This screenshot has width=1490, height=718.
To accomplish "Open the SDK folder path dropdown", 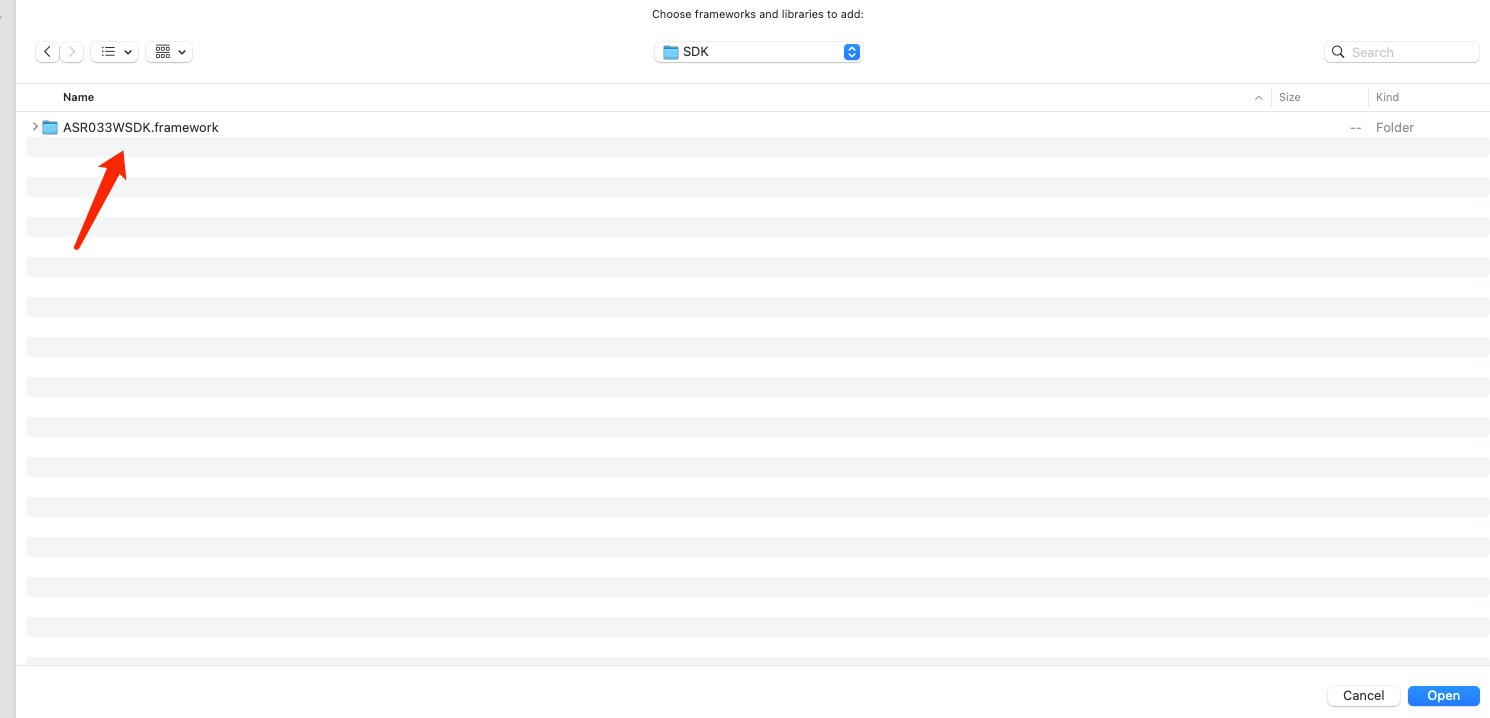I will click(757, 52).
